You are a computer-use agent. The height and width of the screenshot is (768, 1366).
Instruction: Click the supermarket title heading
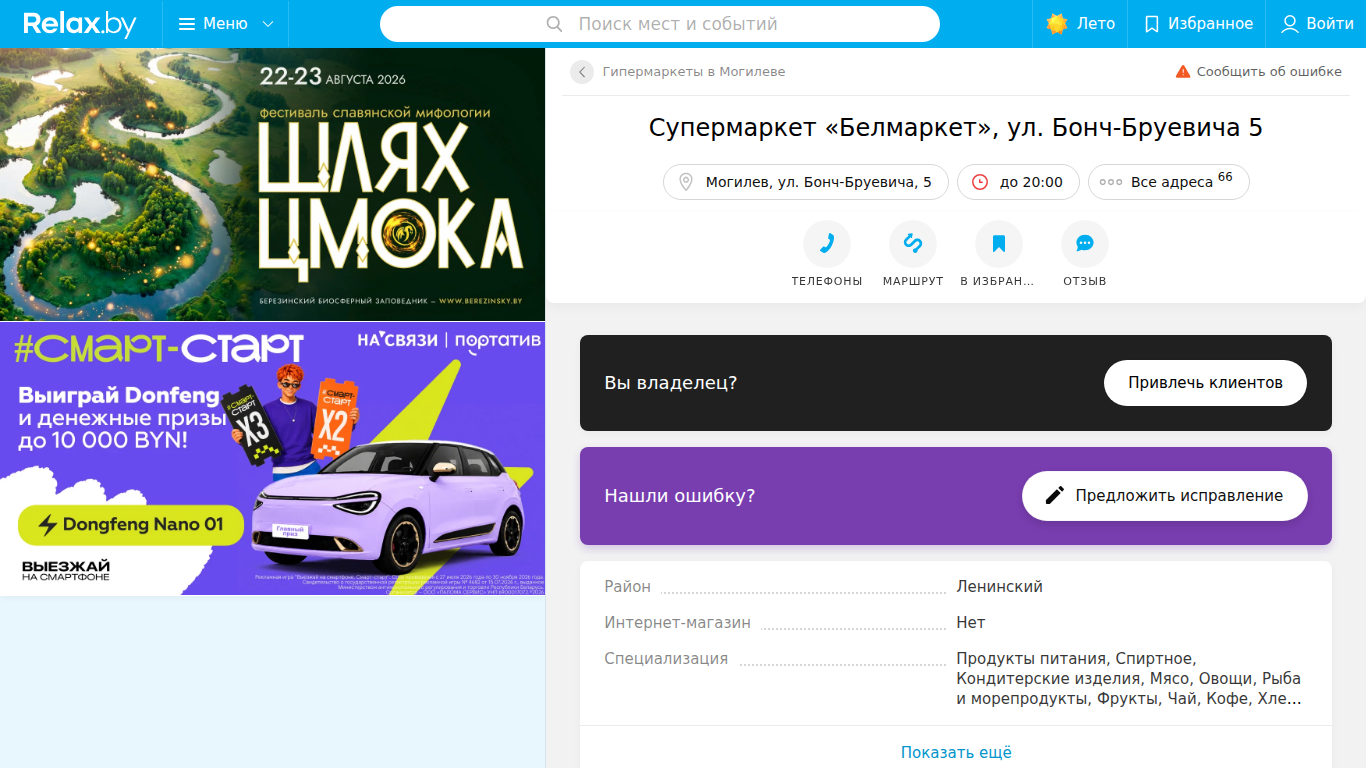955,128
